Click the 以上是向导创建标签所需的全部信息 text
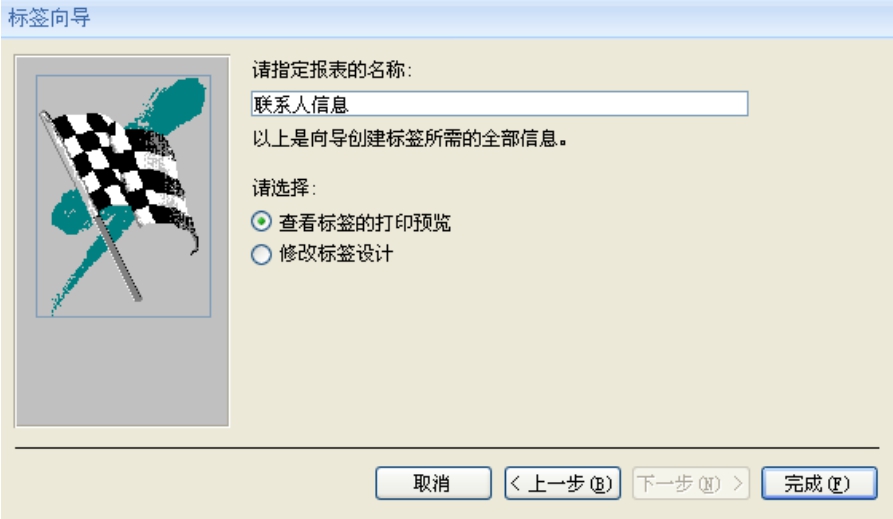 coord(409,138)
